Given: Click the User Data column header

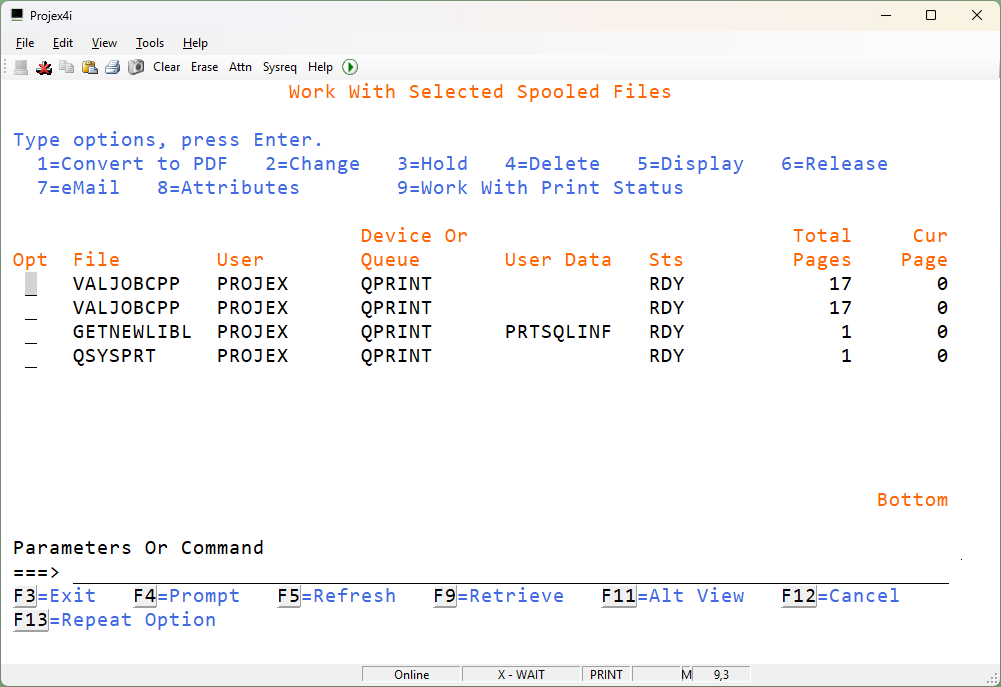Looking at the screenshot, I should (558, 260).
